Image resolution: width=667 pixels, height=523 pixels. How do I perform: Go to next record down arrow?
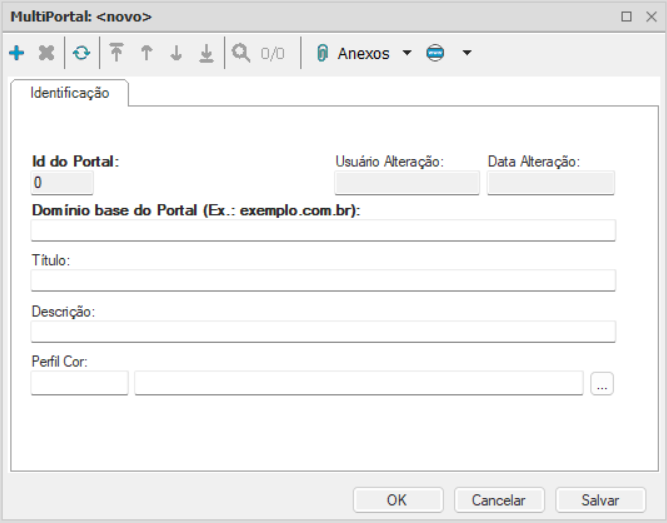point(176,54)
